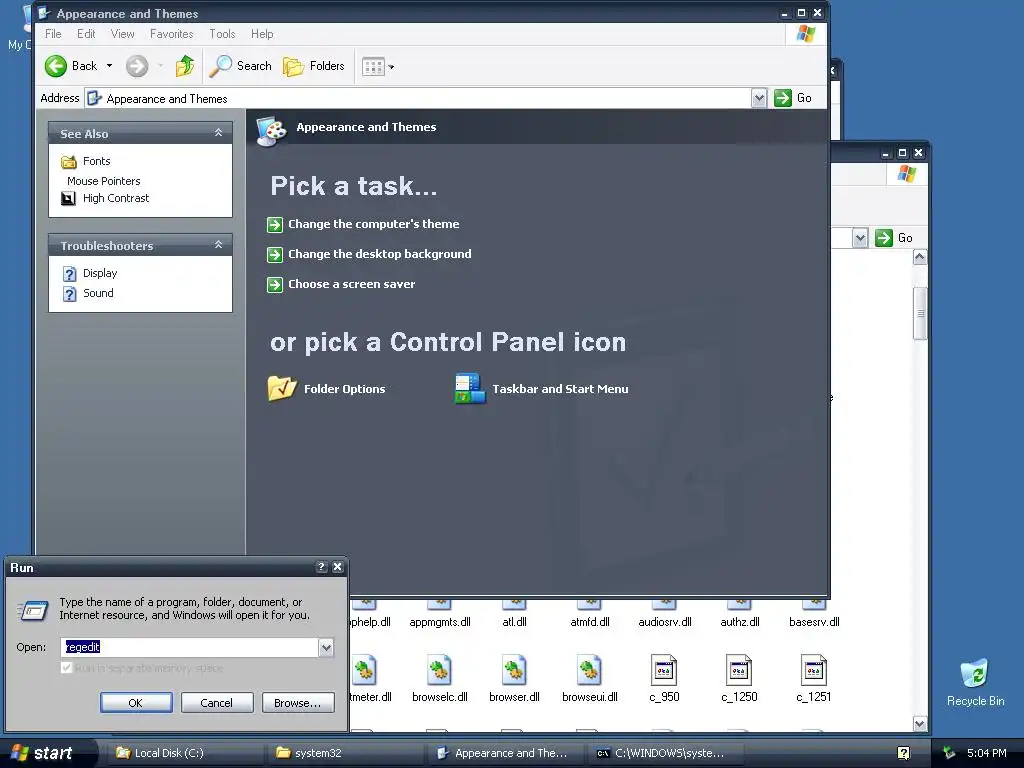
Task: Click Browse in the Run dialog
Action: (x=298, y=703)
